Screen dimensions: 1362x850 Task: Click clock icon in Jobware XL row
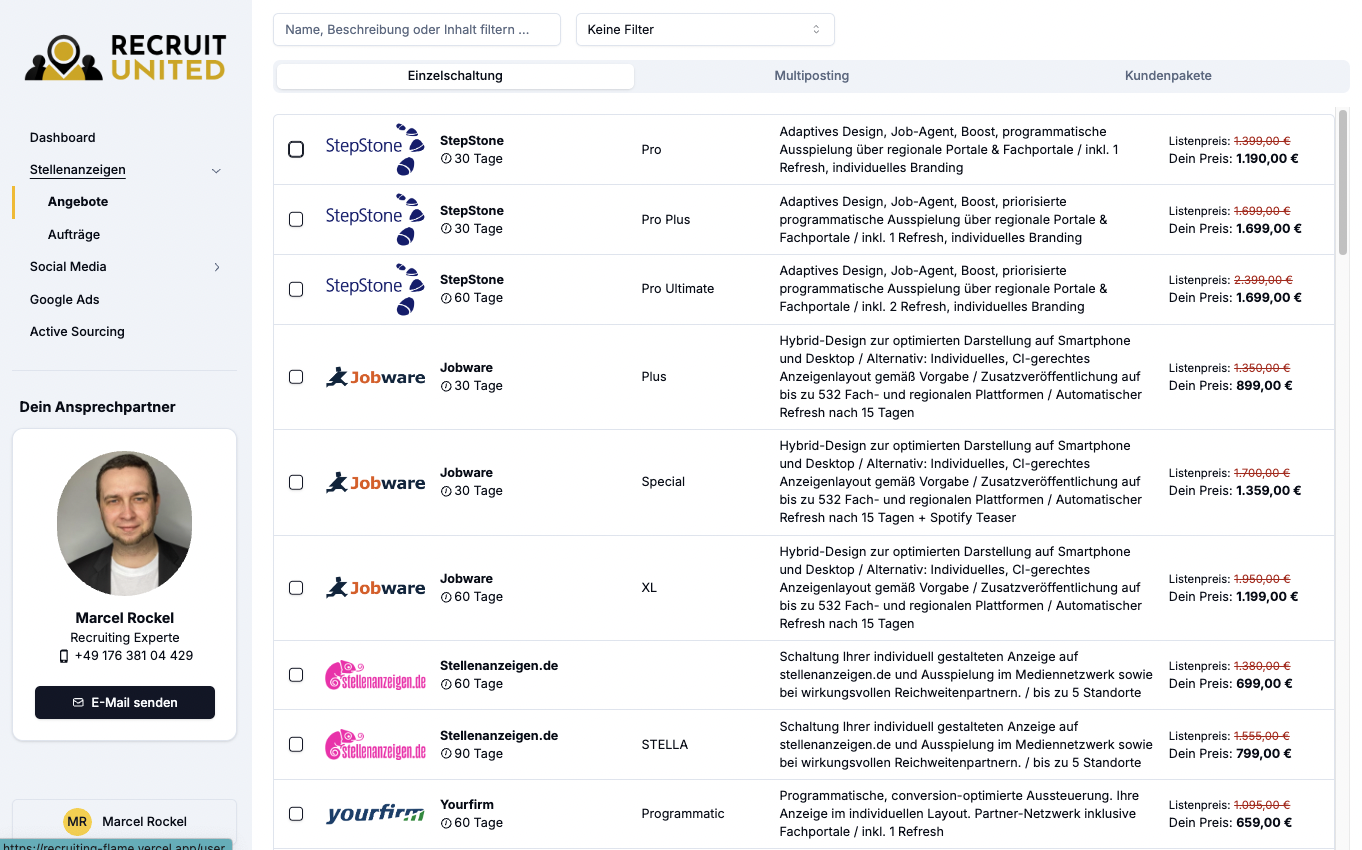point(446,597)
